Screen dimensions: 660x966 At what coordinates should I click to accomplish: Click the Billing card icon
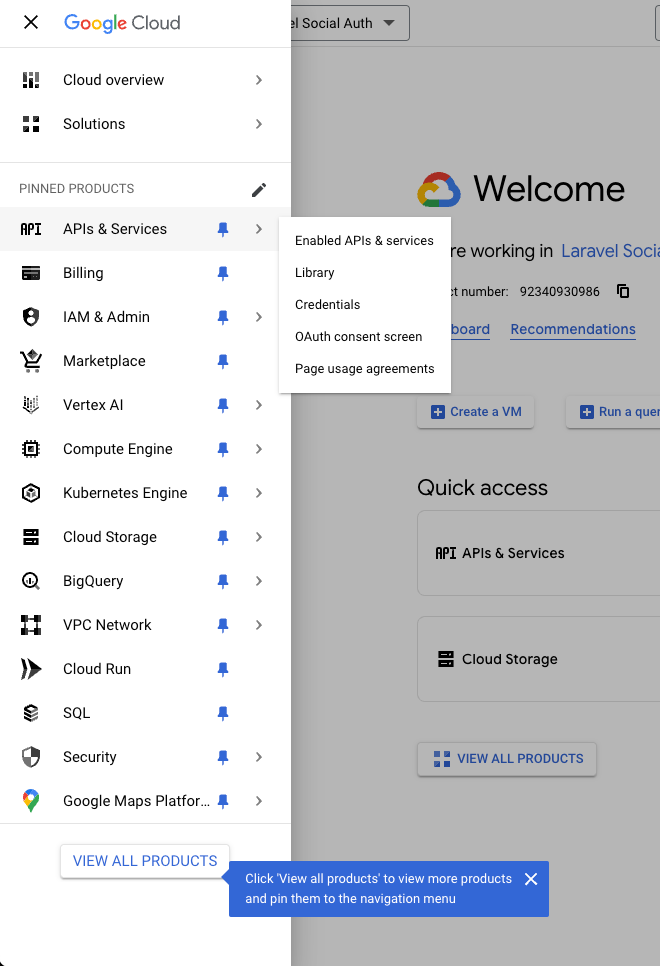[x=31, y=273]
